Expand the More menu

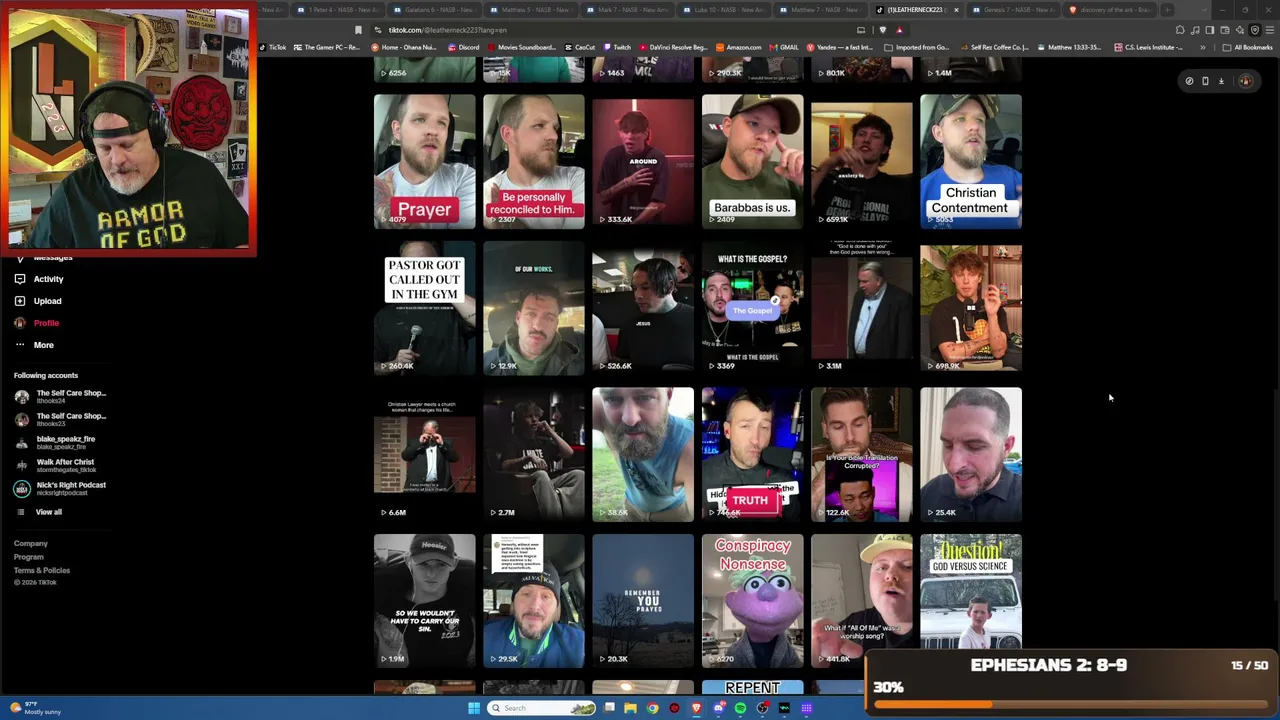(x=44, y=345)
